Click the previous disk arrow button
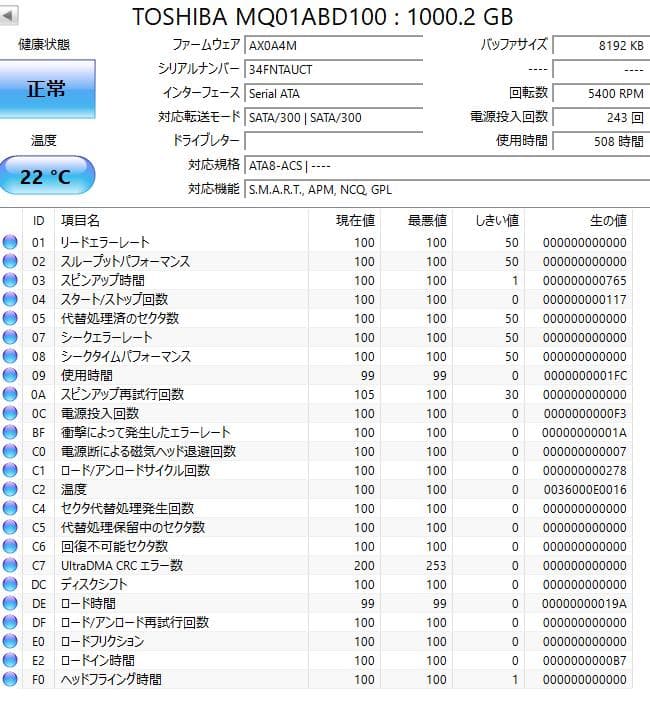650x724 pixels. pyautogui.click(x=8, y=15)
